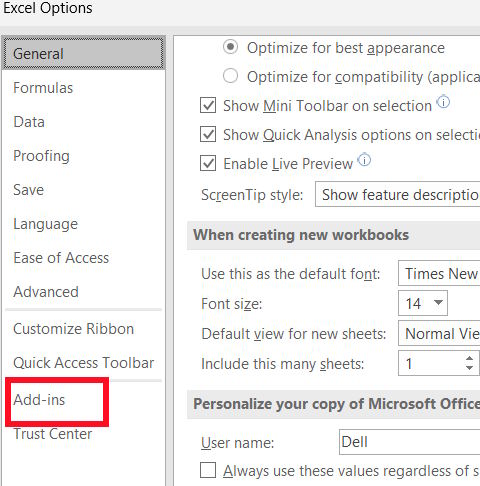Select Quick Access Toolbar category

click(84, 363)
